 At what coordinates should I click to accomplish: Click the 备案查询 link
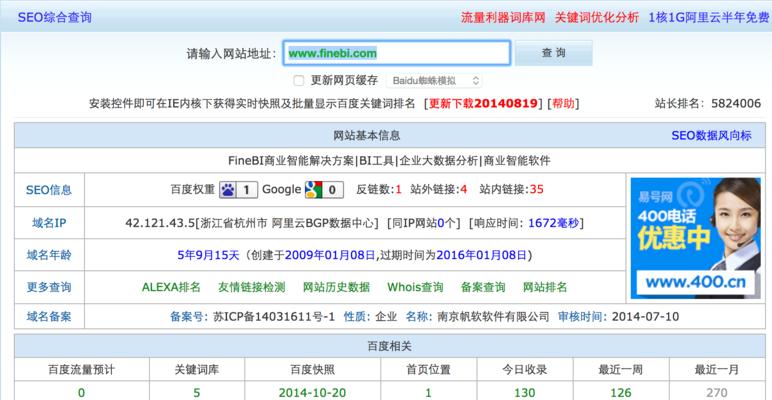(483, 287)
